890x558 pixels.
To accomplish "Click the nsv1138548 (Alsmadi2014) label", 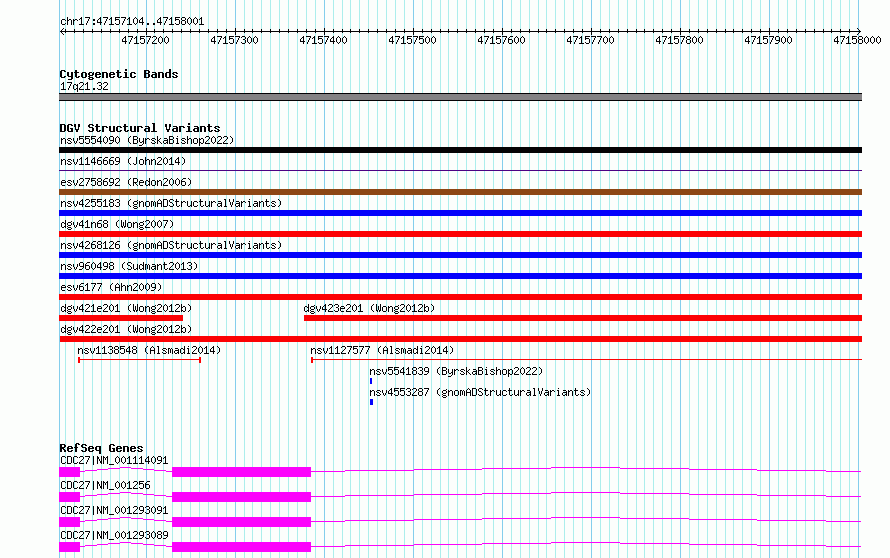I will (x=149, y=350).
